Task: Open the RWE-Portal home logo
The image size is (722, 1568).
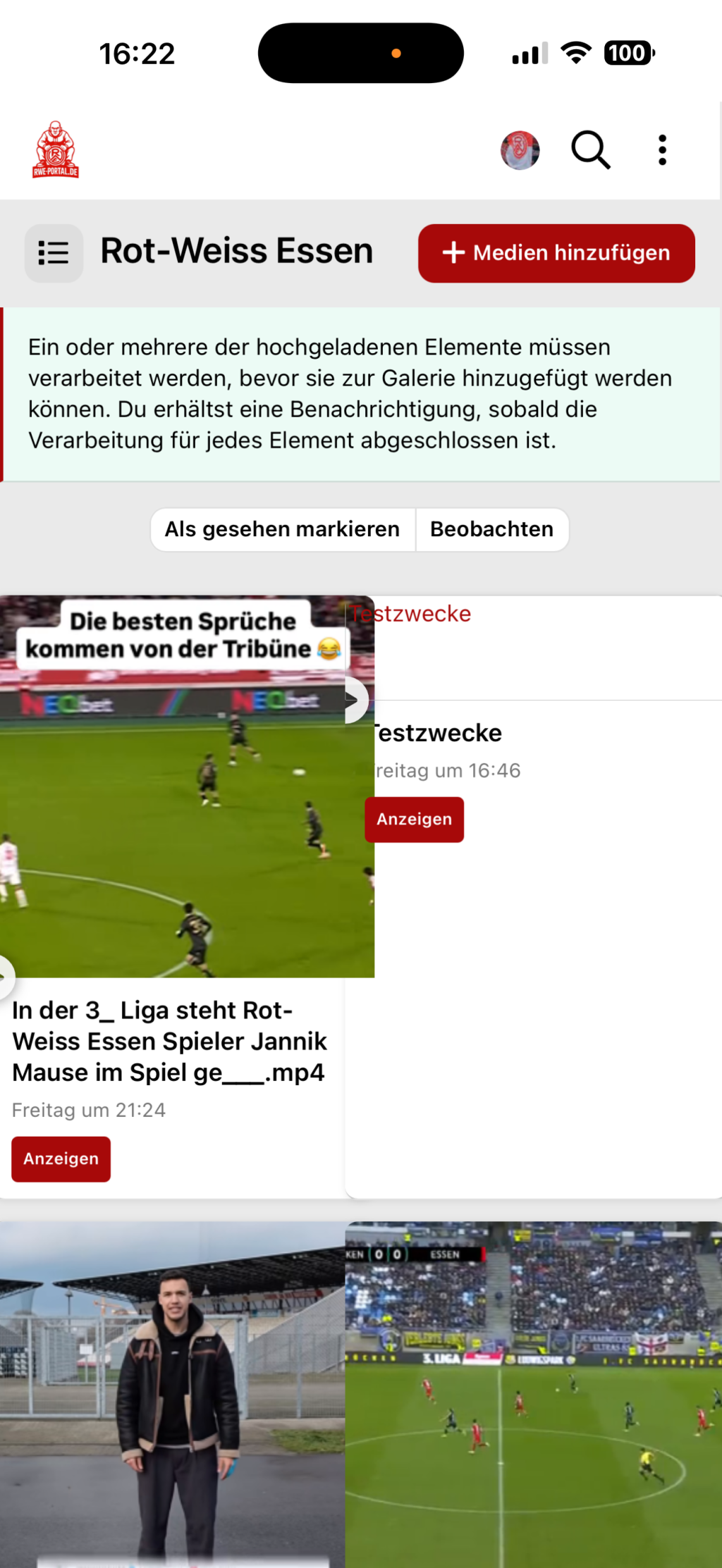Action: (56, 149)
